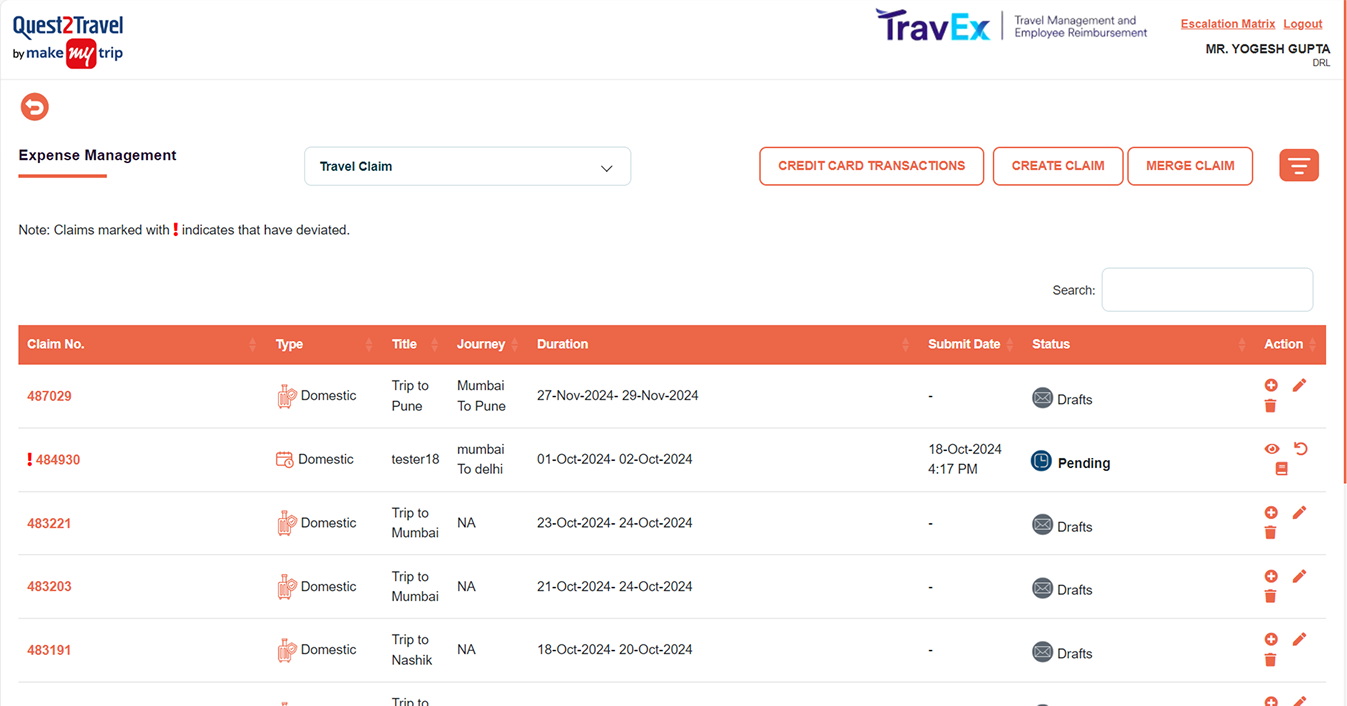This screenshot has width=1347, height=706.
Task: Open claim number 487029
Action: (49, 396)
